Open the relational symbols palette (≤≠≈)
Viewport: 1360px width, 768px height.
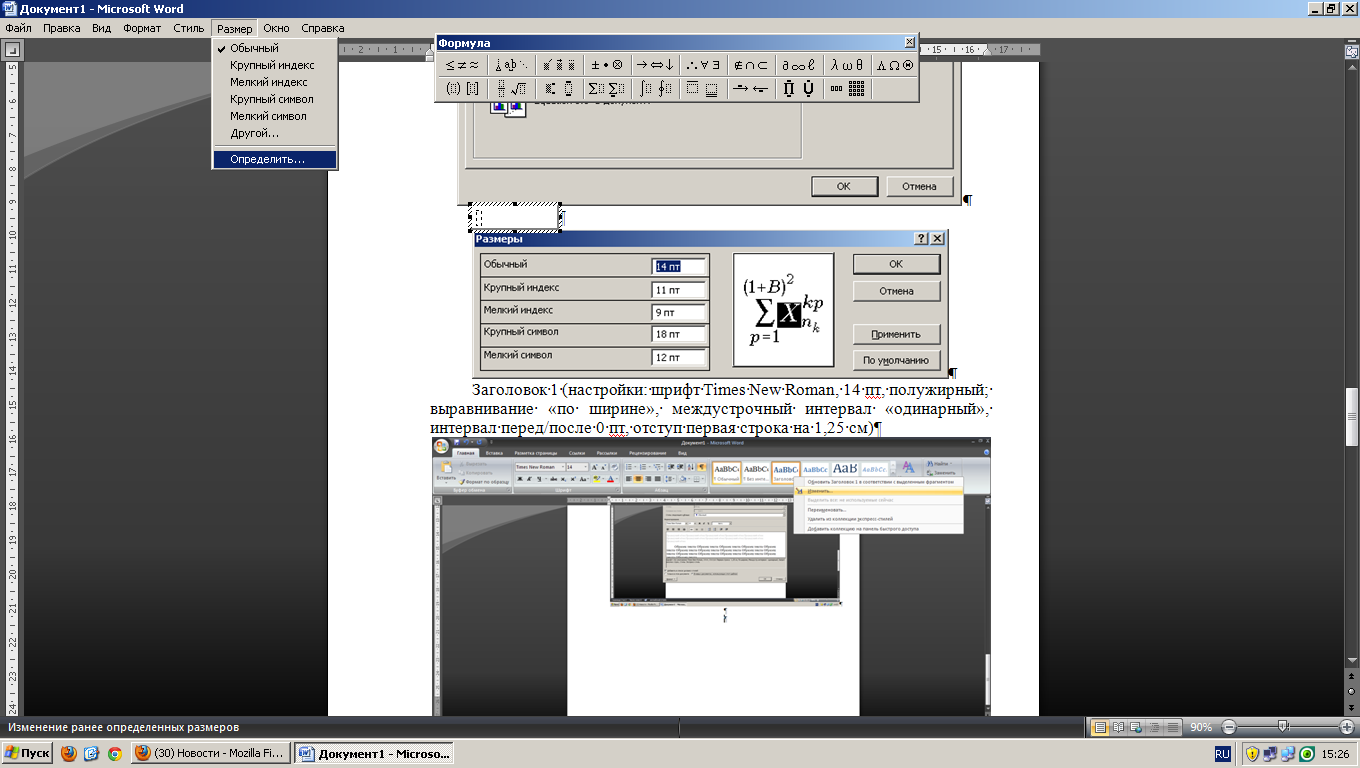pos(462,65)
